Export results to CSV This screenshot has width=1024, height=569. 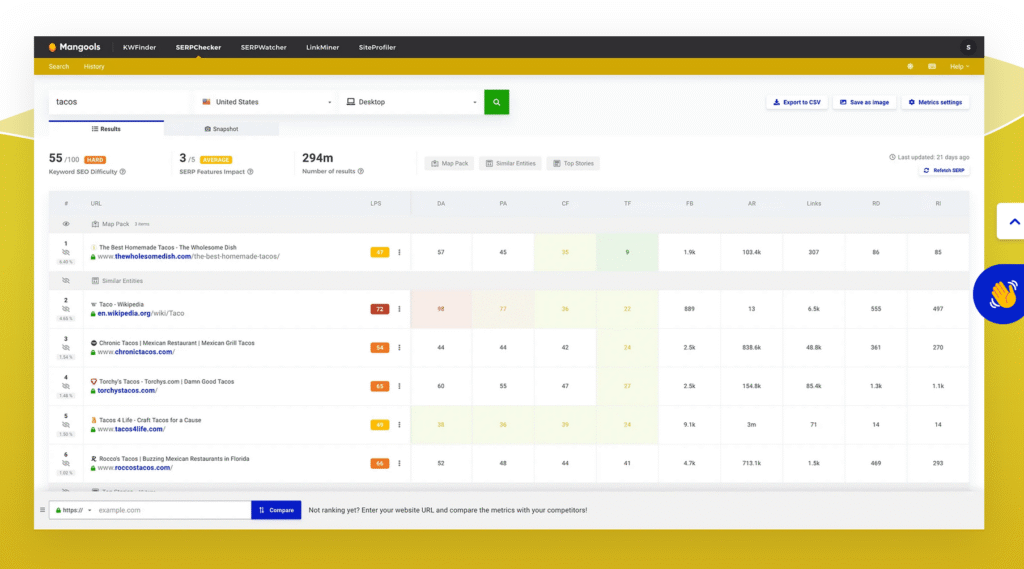point(797,102)
